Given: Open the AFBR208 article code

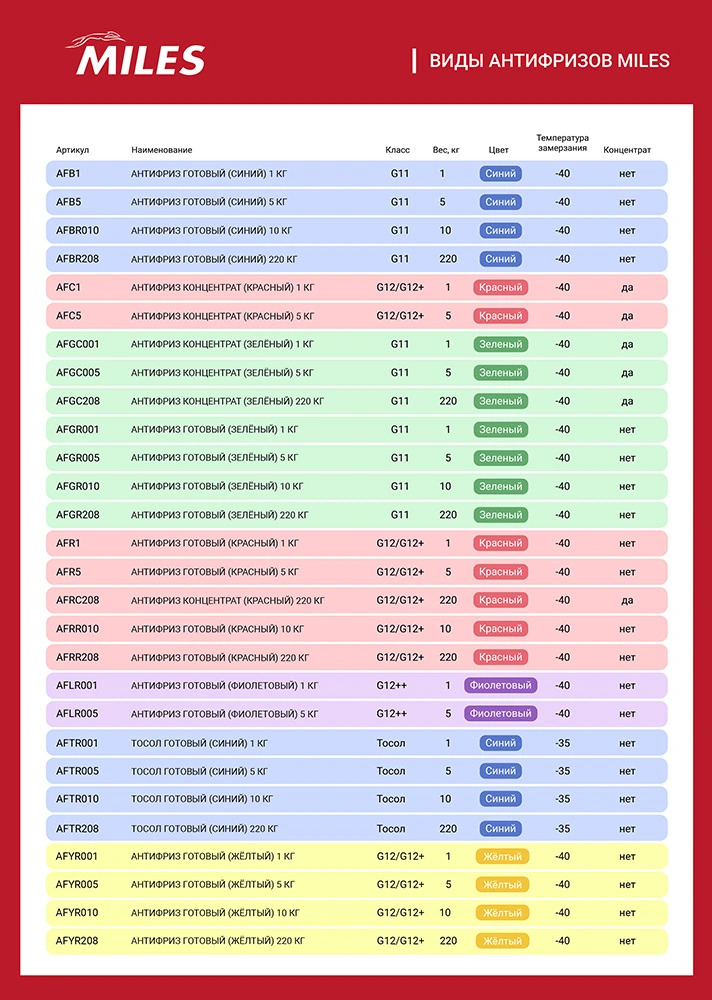Looking at the screenshot, I should tap(77, 259).
